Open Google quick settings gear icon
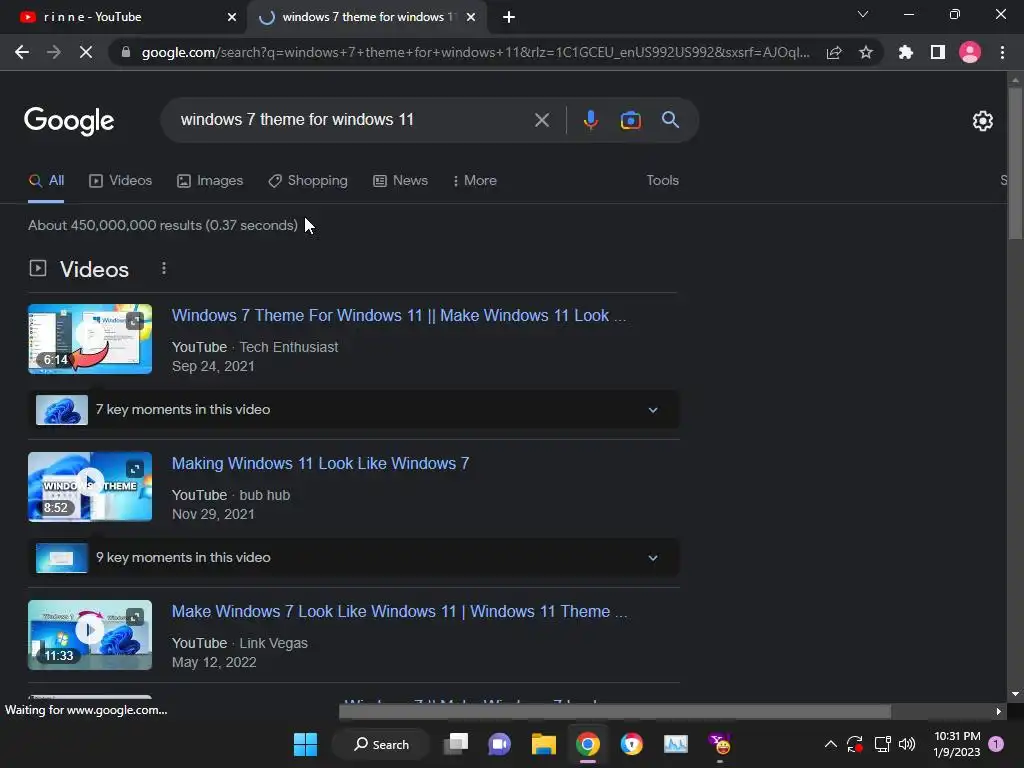This screenshot has width=1024, height=768. (x=983, y=121)
